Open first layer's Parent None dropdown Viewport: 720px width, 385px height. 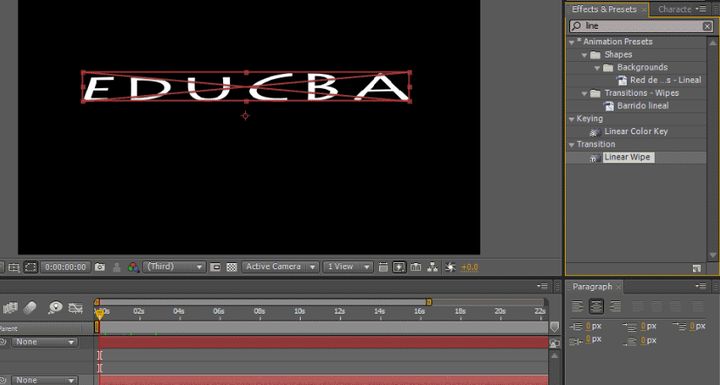[x=44, y=342]
